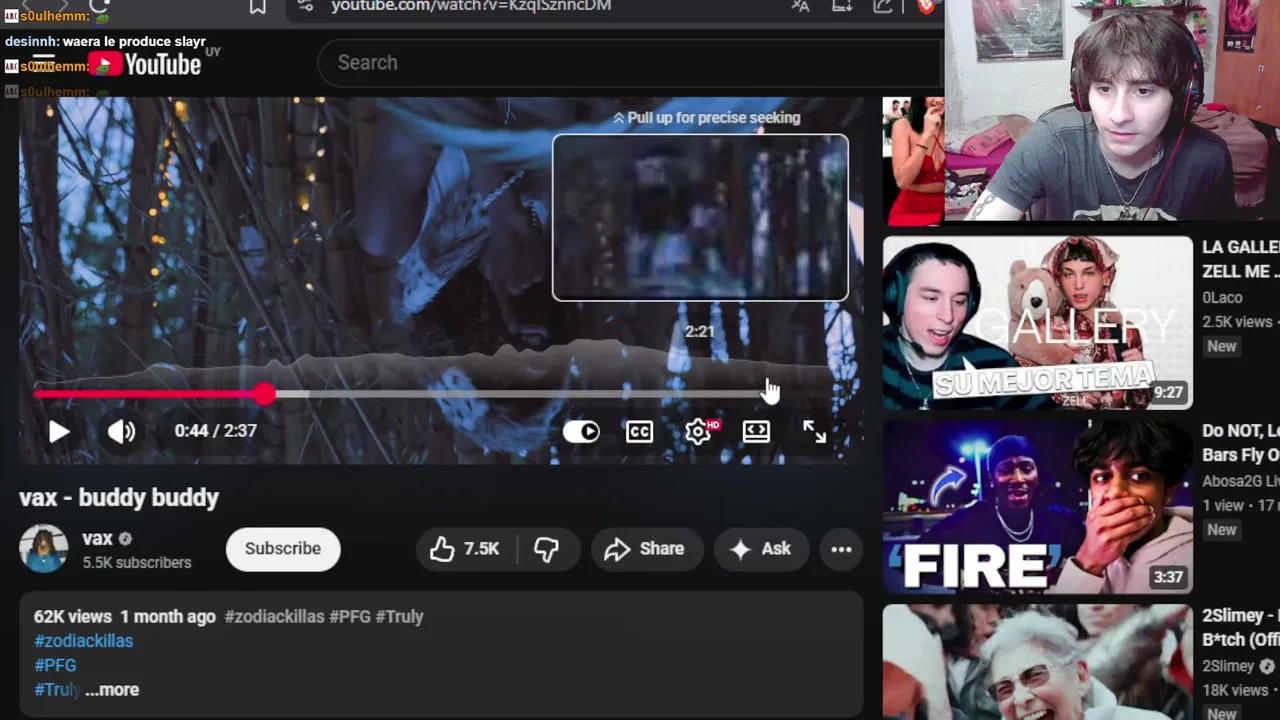Open the 0Laco channel name
This screenshot has width=1280, height=720.
[1222, 298]
